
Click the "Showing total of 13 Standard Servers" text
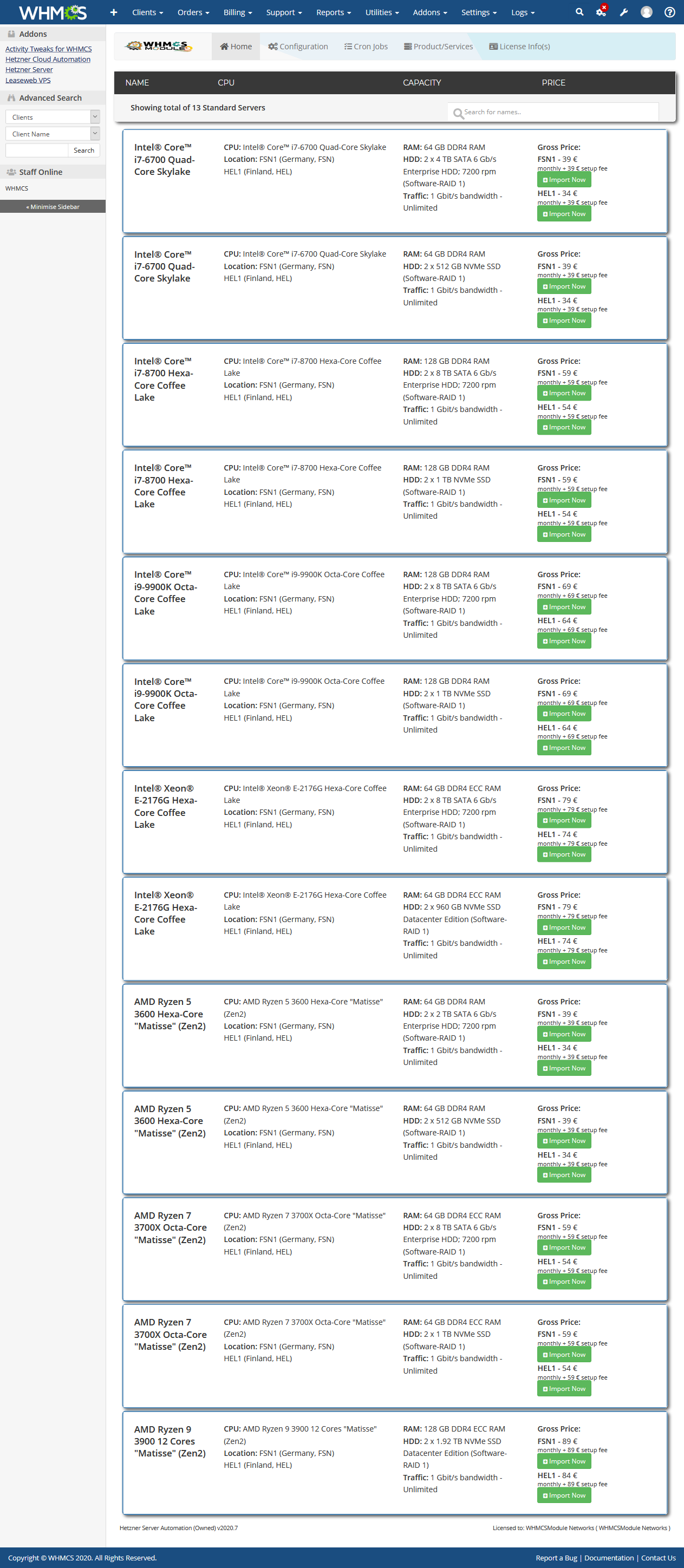click(x=198, y=108)
